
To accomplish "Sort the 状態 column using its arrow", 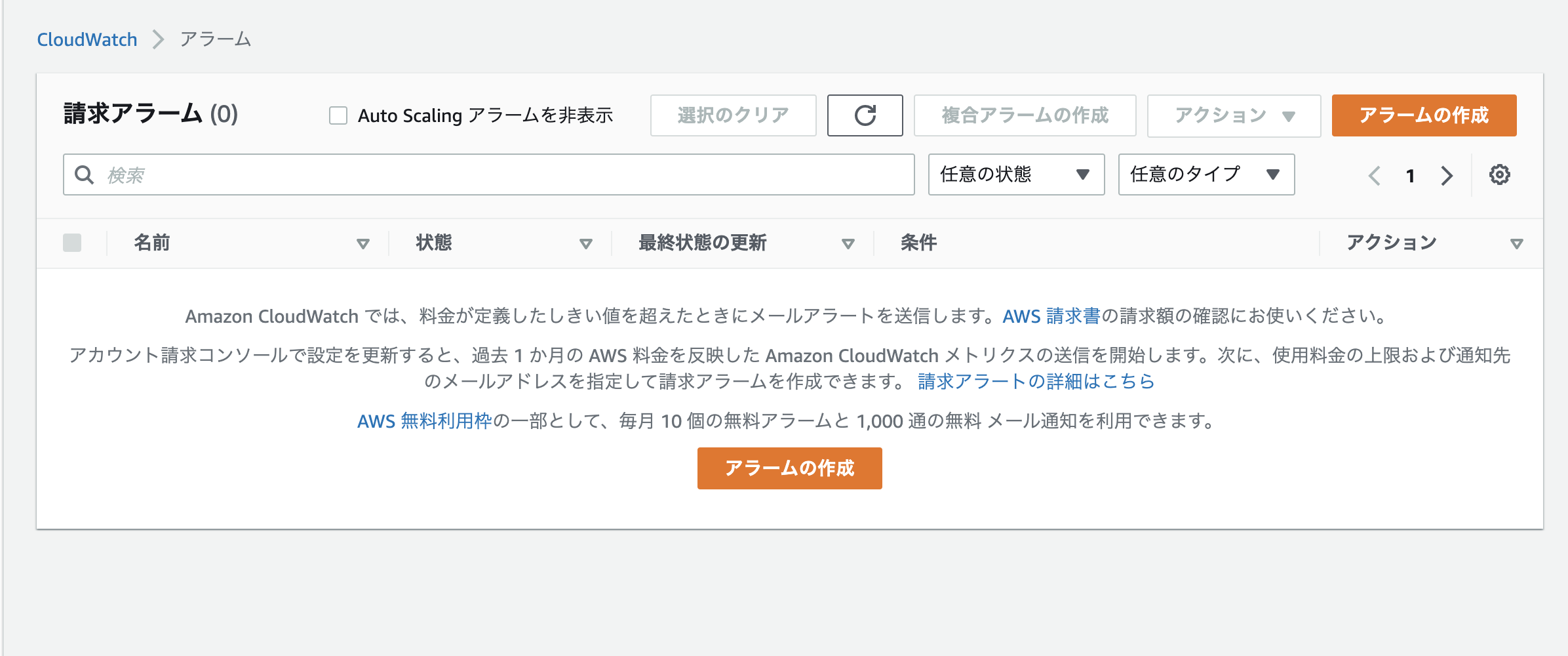I will click(585, 243).
